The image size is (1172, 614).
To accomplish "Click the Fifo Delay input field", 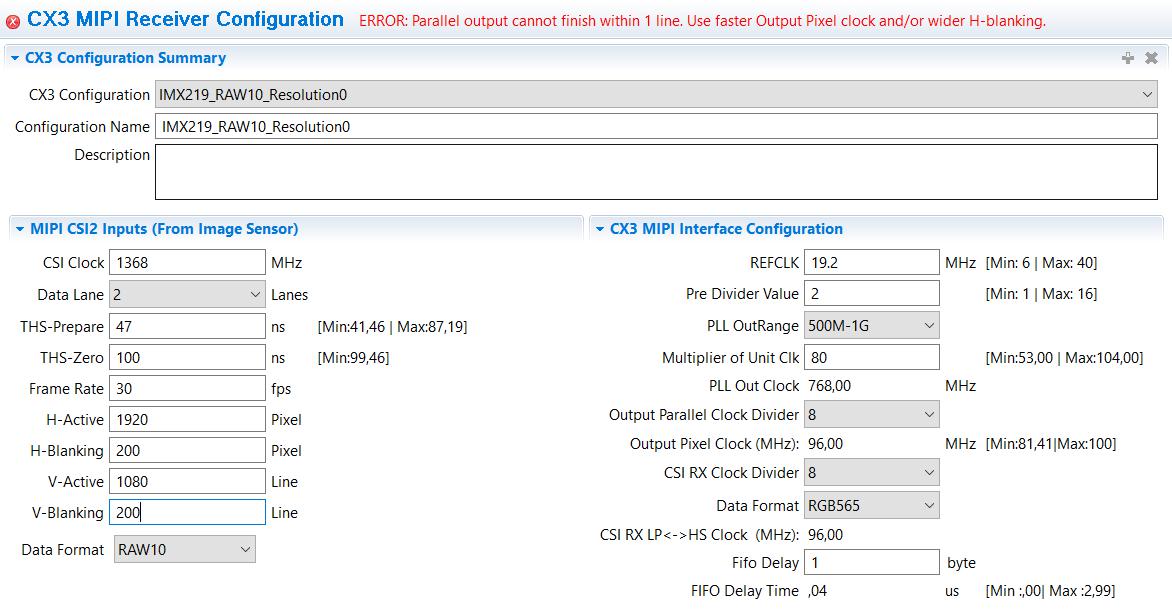I will pyautogui.click(x=871, y=562).
